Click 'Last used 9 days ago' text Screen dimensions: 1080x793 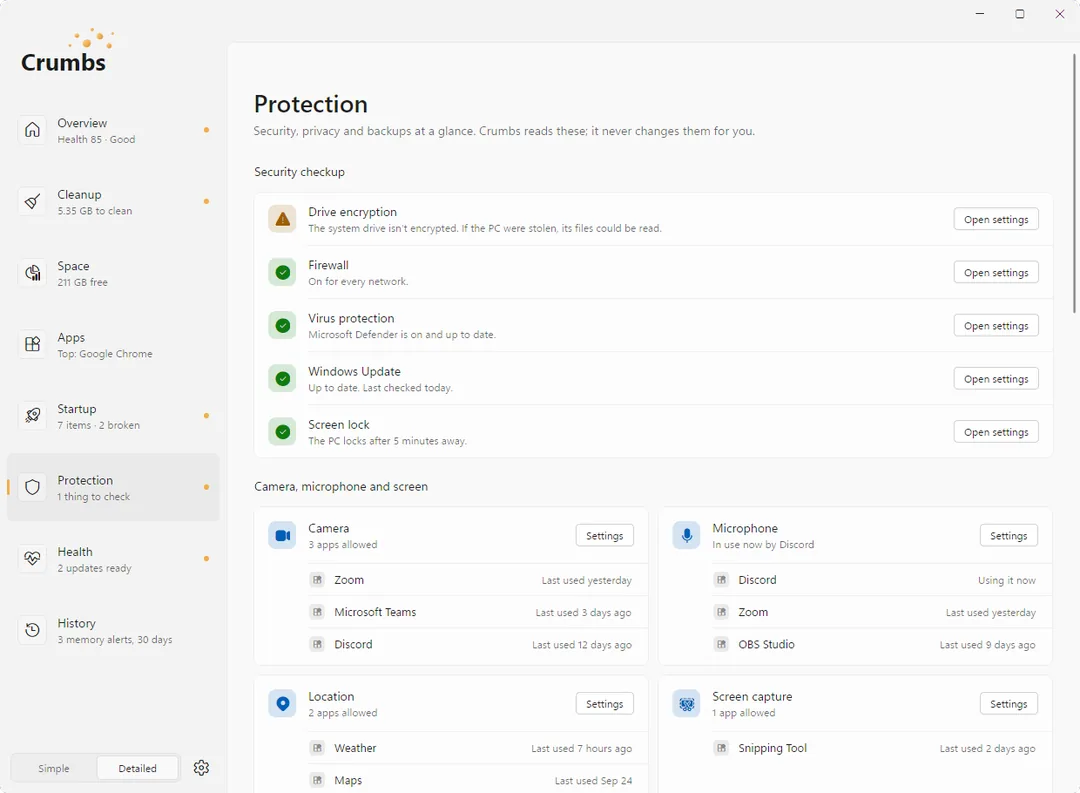pos(987,645)
